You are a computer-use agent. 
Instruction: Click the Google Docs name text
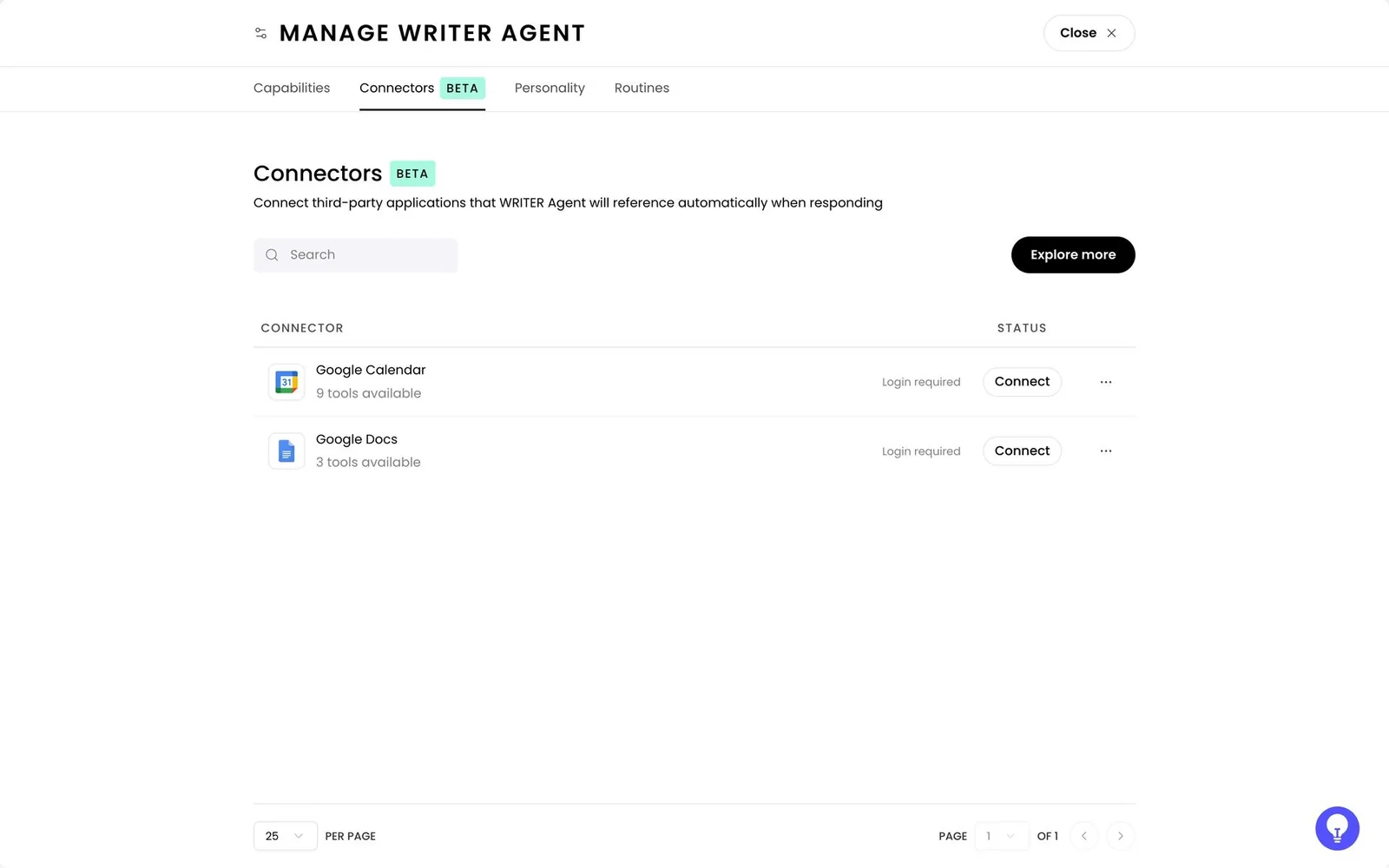tap(357, 439)
